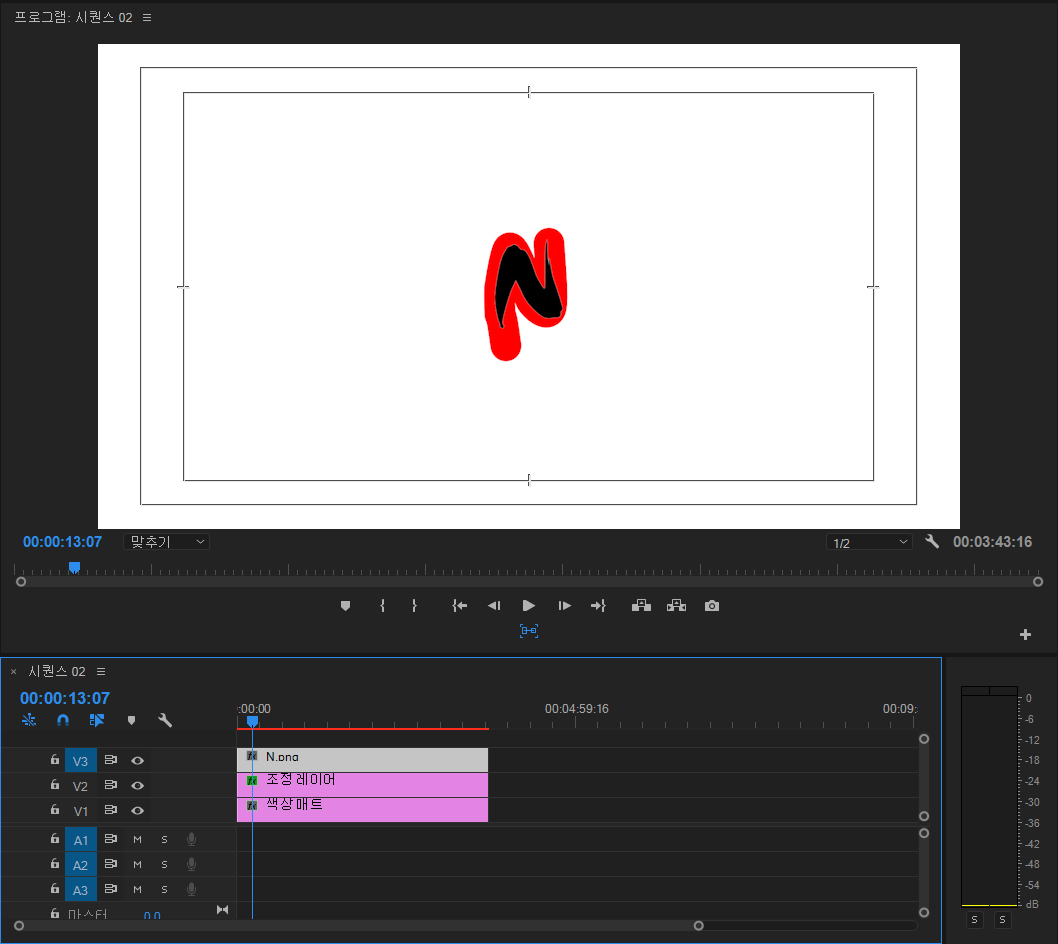This screenshot has width=1058, height=944.
Task: Mute audio track A1
Action: (x=138, y=839)
